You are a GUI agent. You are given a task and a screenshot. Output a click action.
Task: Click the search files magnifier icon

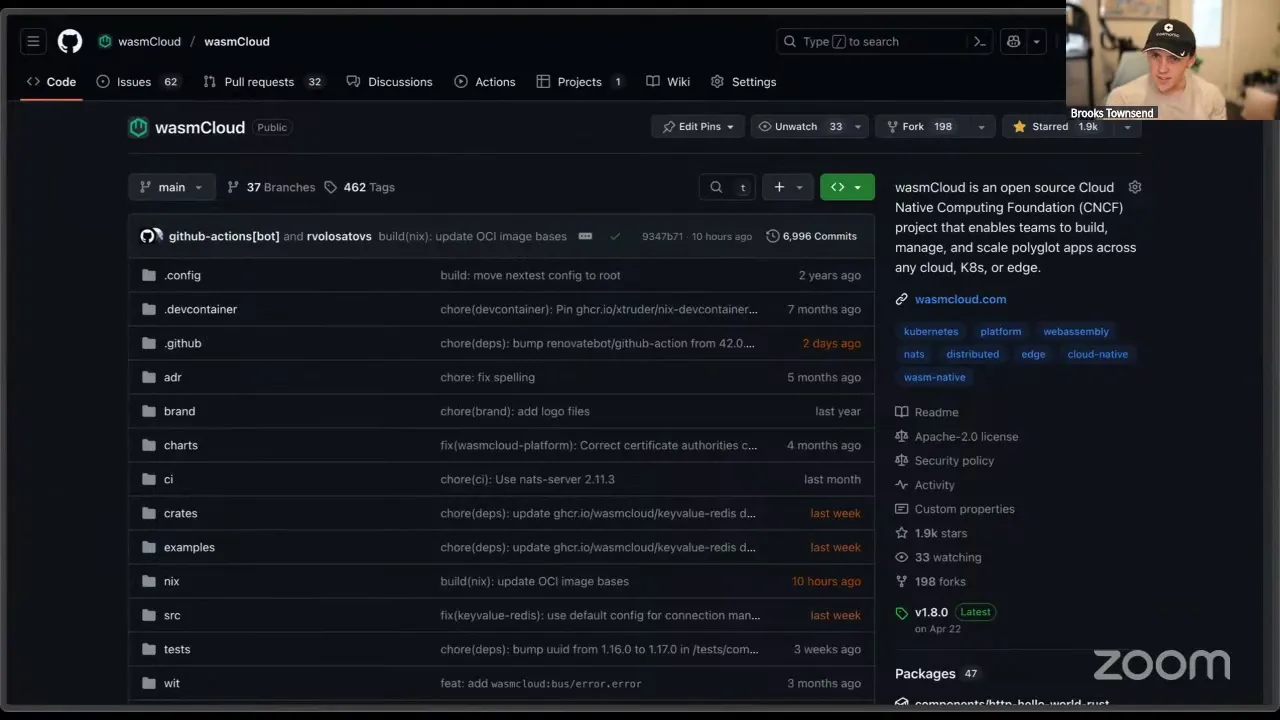click(x=716, y=187)
